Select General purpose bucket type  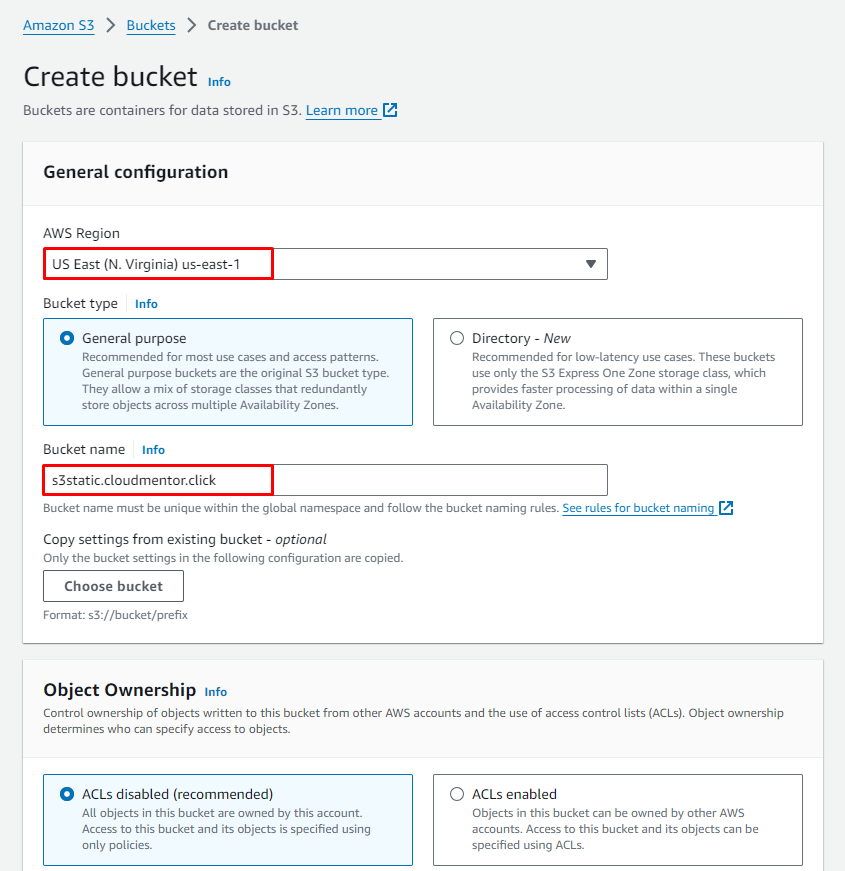click(x=68, y=338)
